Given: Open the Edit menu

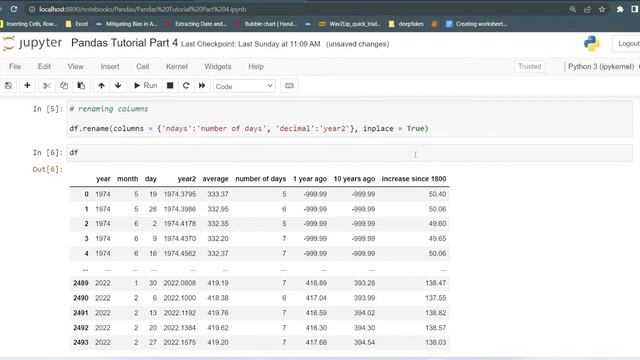Looking at the screenshot, I should coord(44,67).
